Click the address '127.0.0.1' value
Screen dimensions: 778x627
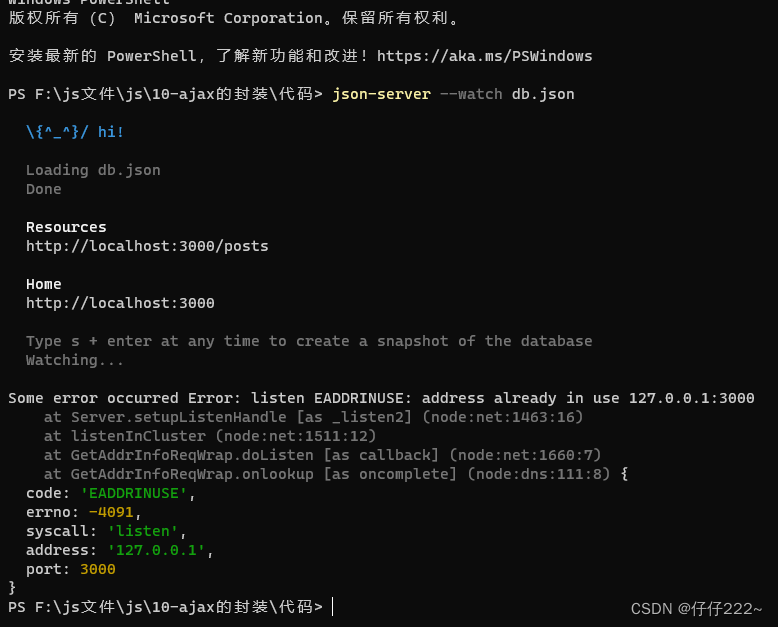click(156, 550)
